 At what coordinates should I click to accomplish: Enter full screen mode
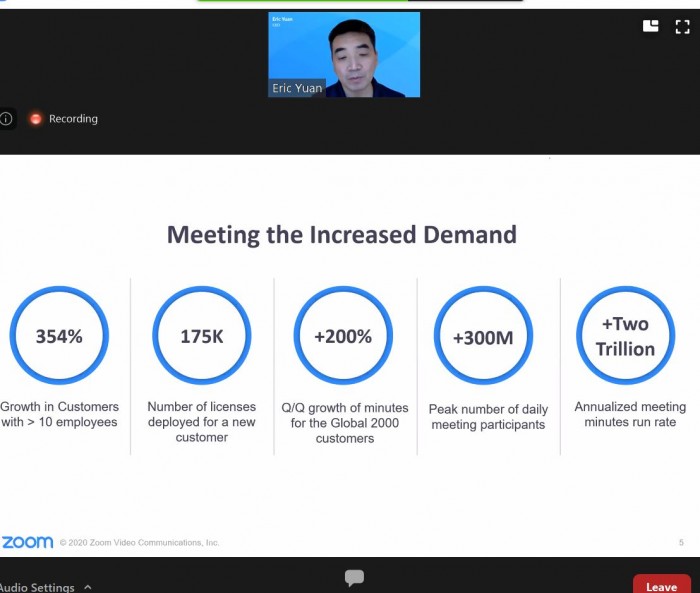pyautogui.click(x=682, y=26)
